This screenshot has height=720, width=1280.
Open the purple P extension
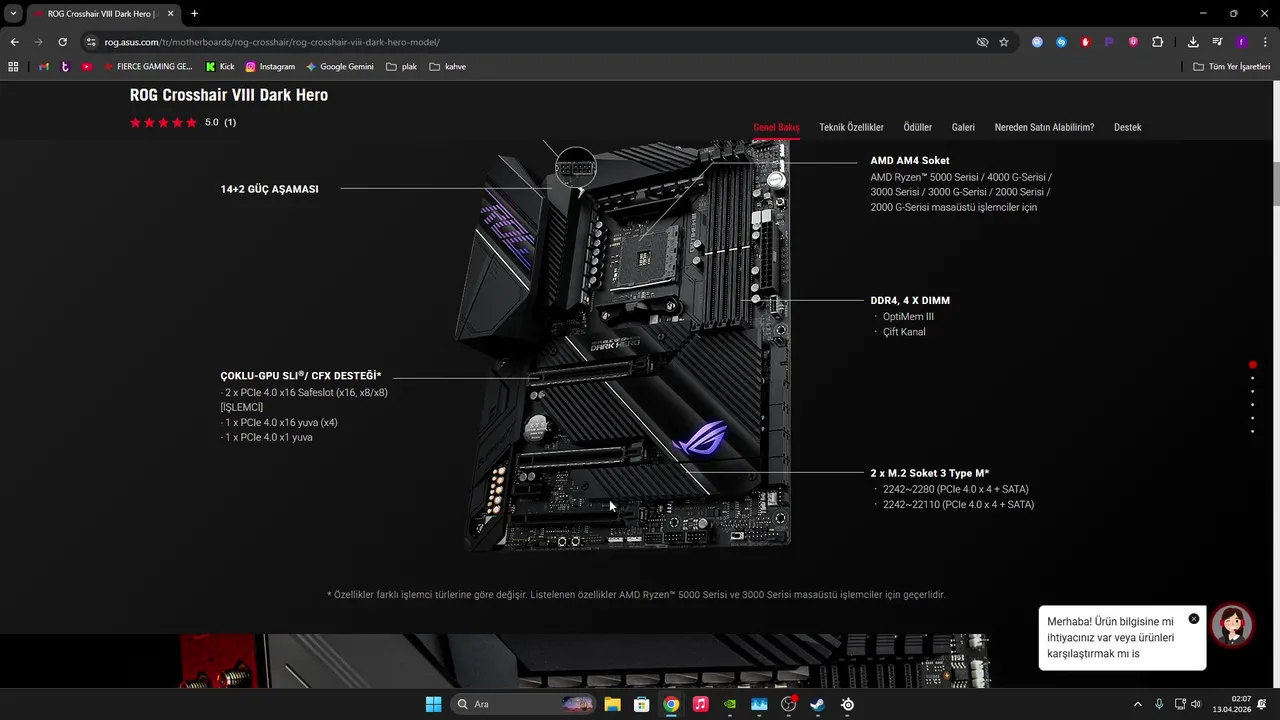pyautogui.click(x=1109, y=42)
